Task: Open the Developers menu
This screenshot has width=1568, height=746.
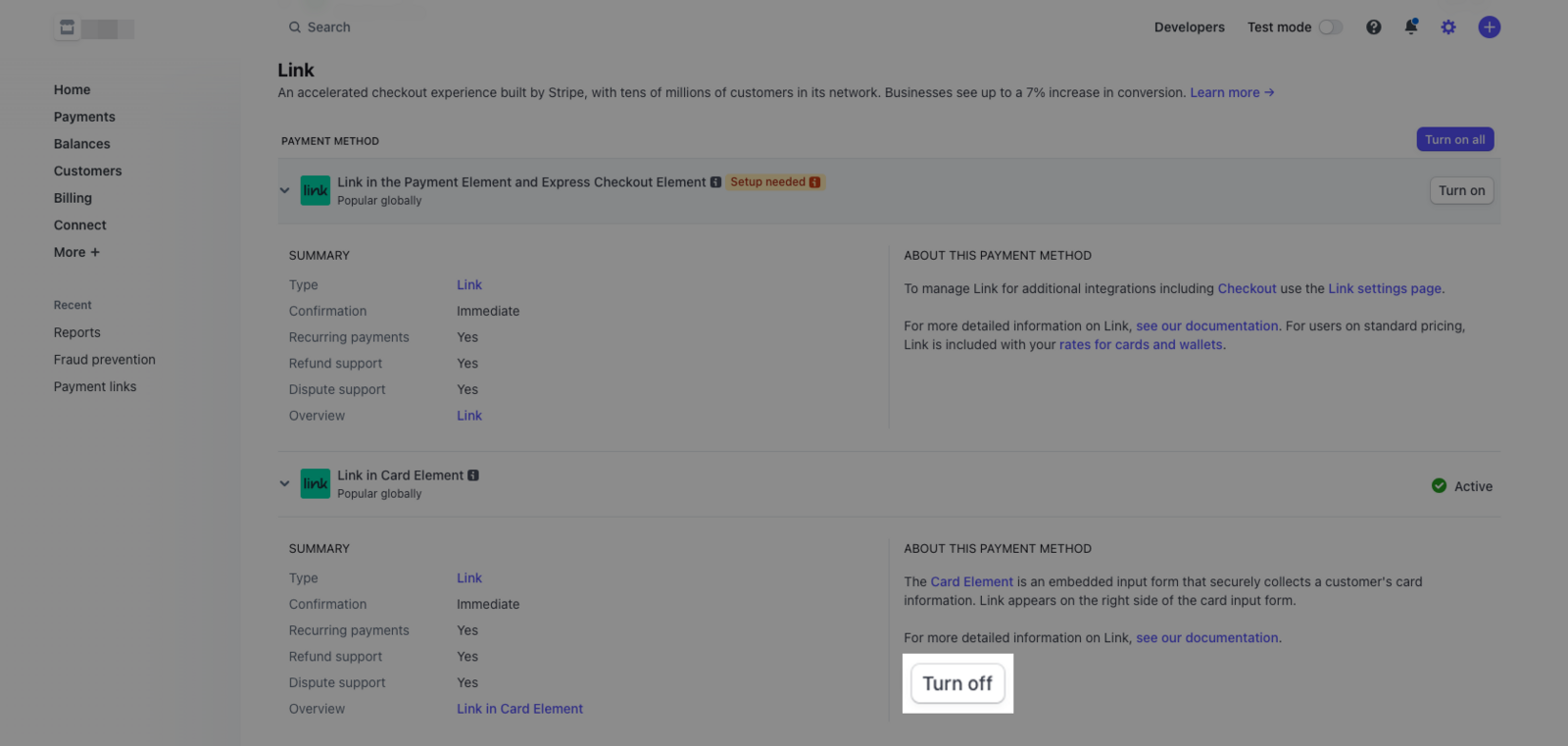Action: click(x=1189, y=27)
